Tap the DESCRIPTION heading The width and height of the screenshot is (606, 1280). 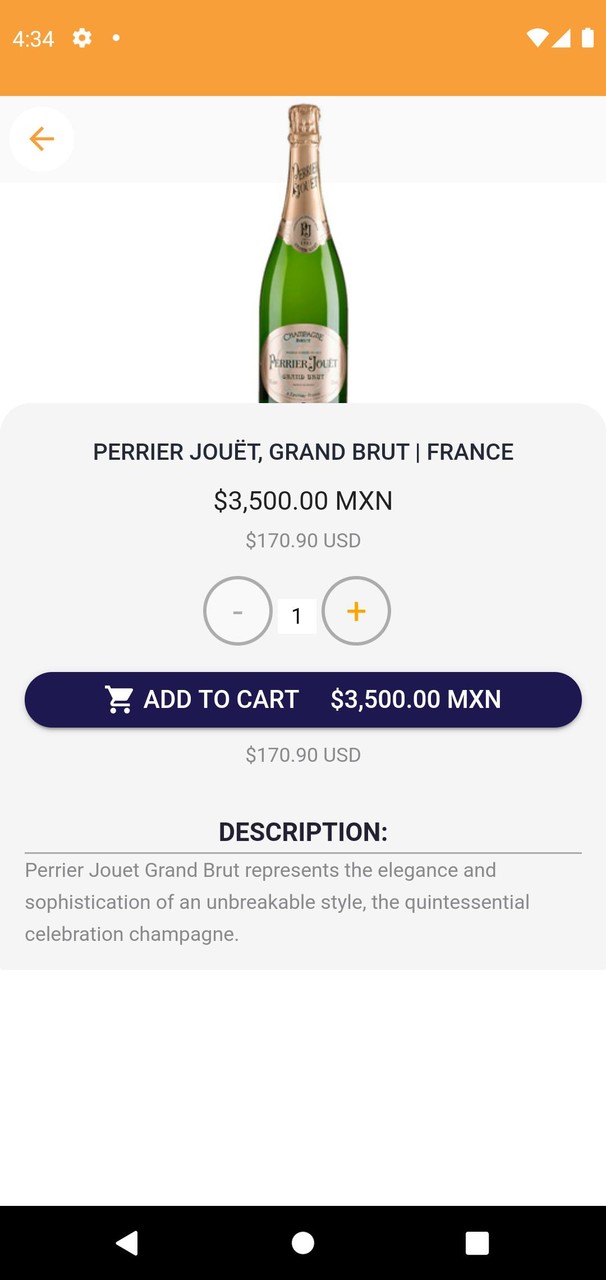(x=303, y=832)
